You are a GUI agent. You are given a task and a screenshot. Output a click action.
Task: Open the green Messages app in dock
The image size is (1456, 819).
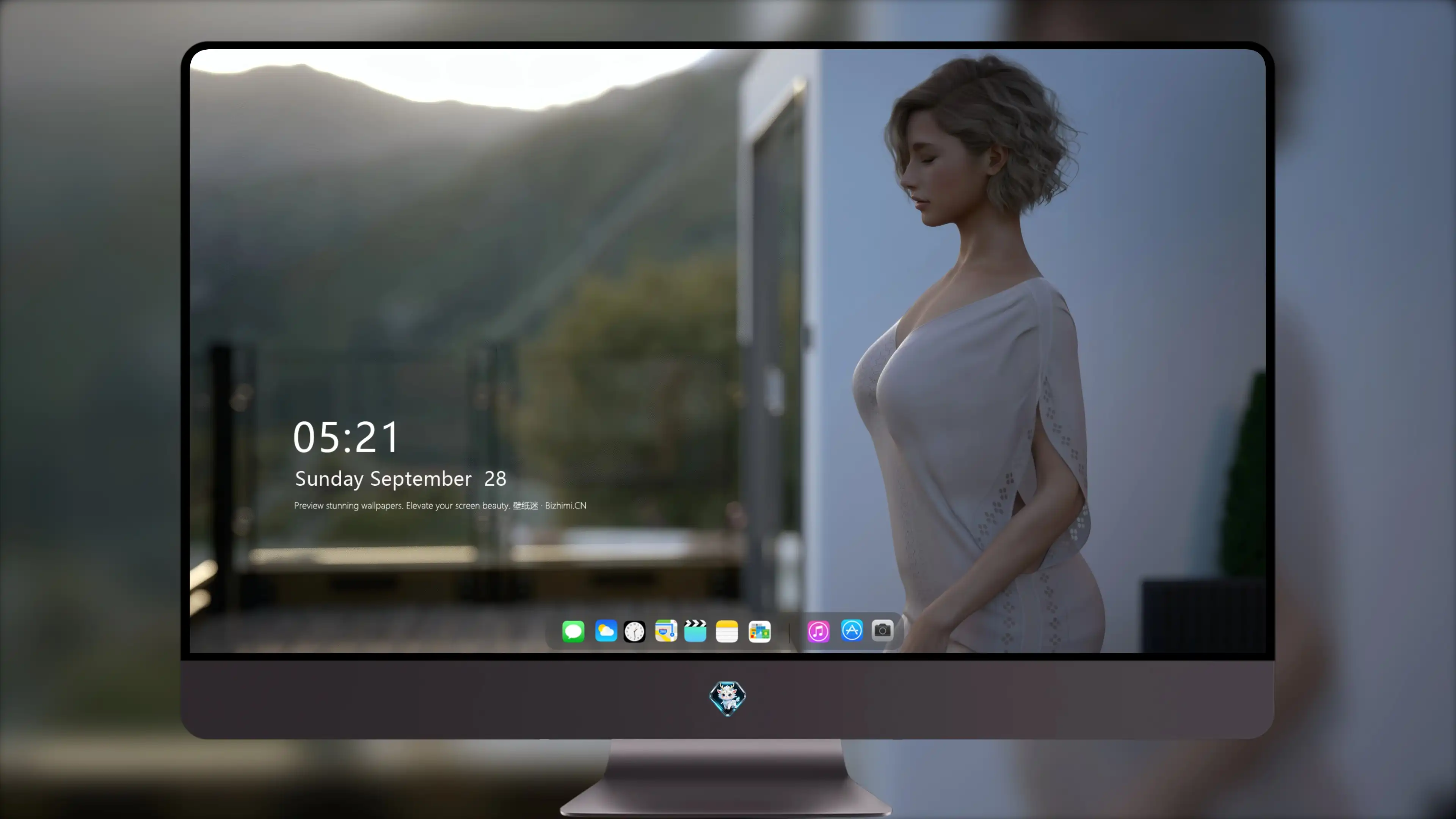pyautogui.click(x=573, y=631)
